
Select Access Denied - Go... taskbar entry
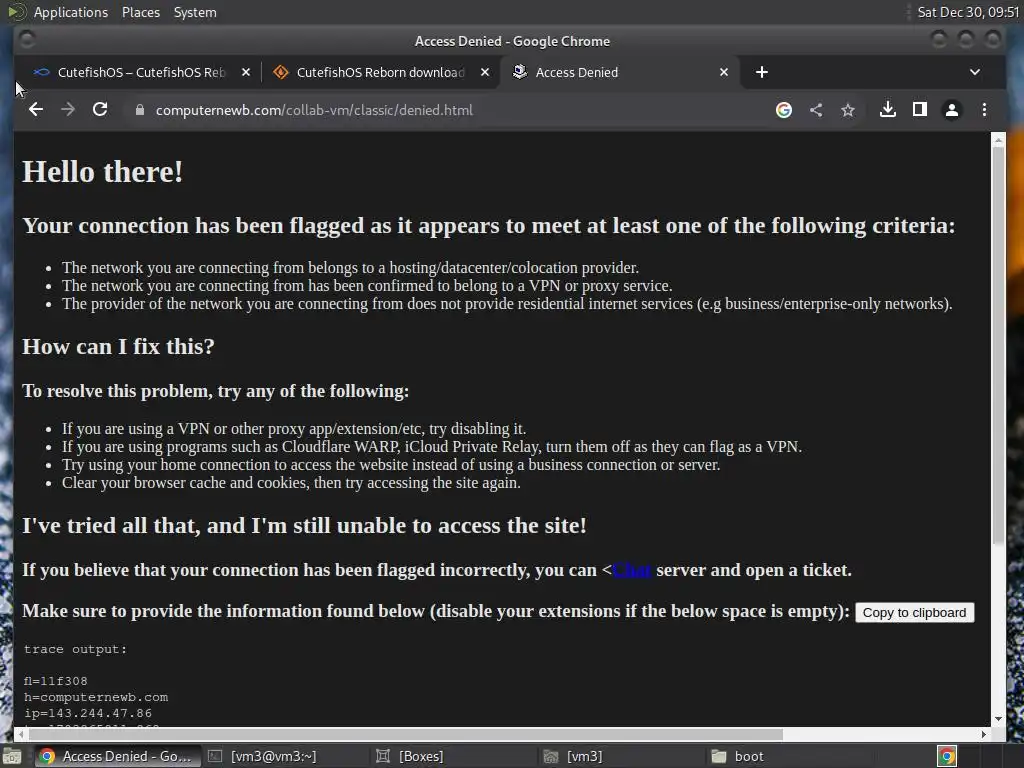click(x=116, y=756)
